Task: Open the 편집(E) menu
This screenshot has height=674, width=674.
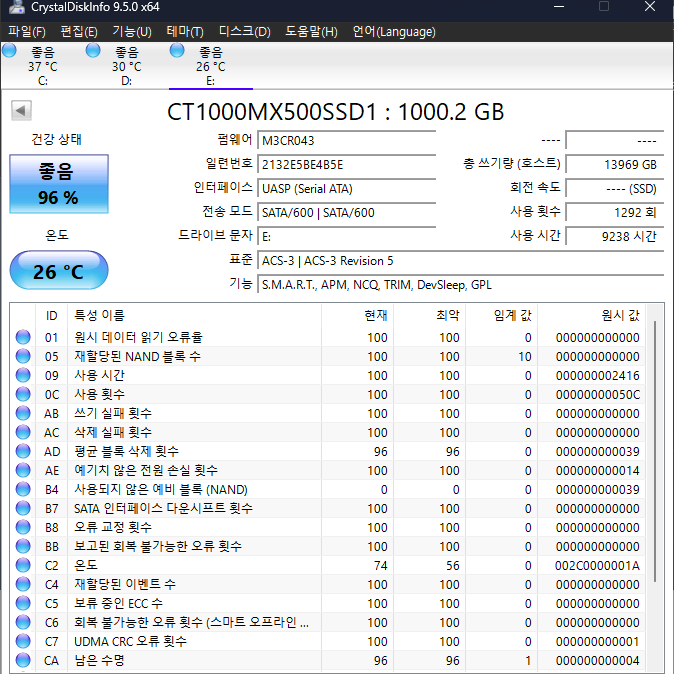Action: 79,32
